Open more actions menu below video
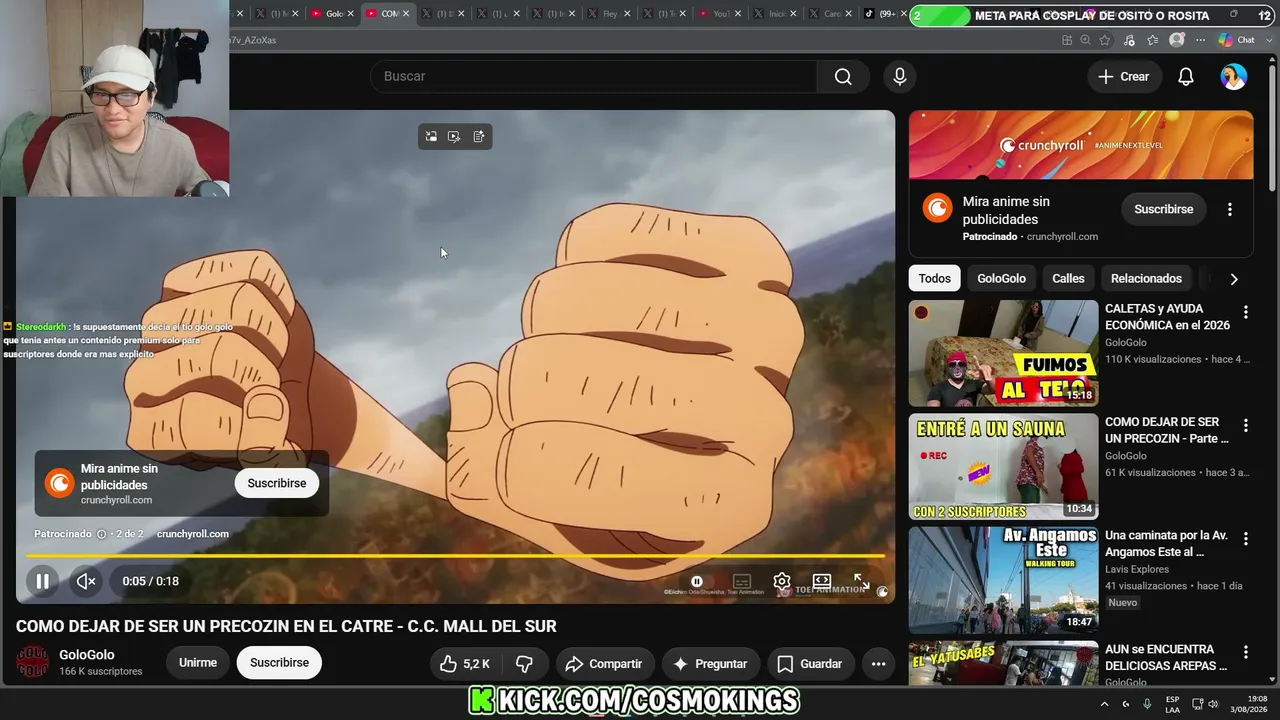This screenshot has width=1280, height=720. pos(879,664)
